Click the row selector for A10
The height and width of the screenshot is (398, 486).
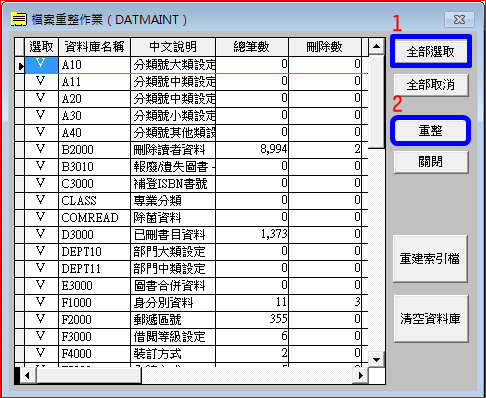[20, 65]
